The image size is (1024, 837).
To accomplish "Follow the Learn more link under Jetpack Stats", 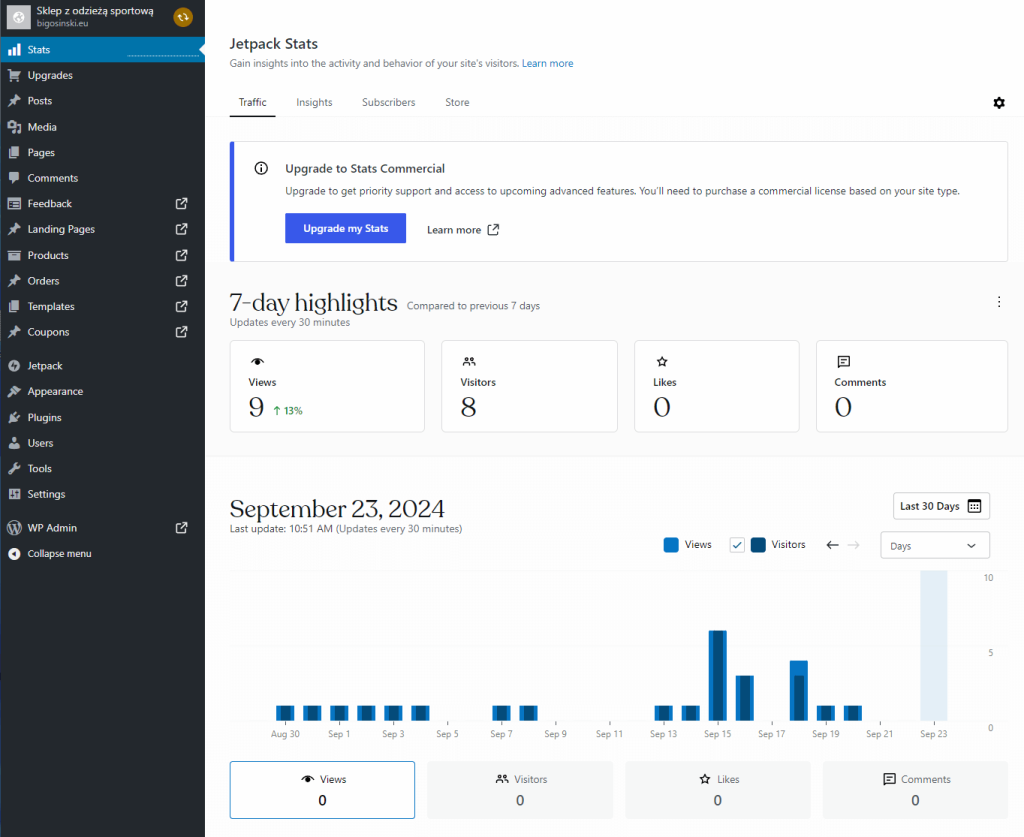I will click(x=547, y=63).
